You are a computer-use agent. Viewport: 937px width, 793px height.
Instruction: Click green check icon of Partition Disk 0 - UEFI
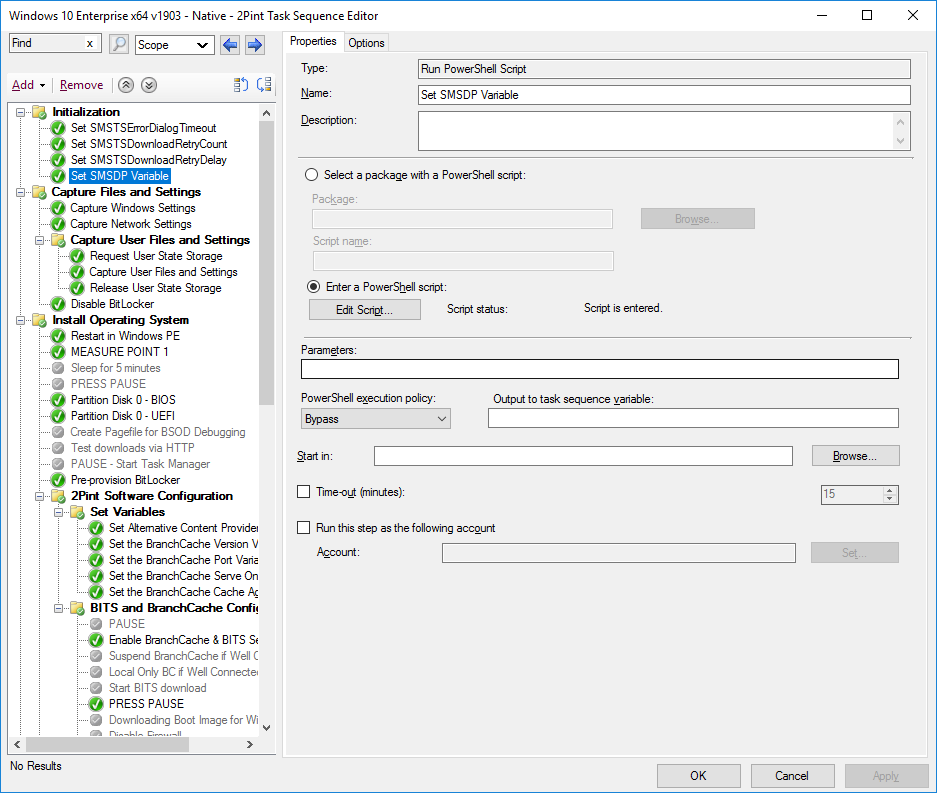pyautogui.click(x=58, y=416)
